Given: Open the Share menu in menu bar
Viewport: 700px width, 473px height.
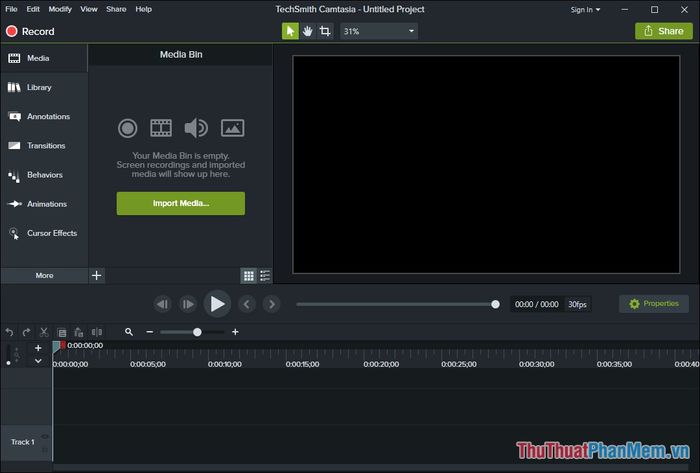Looking at the screenshot, I should 116,9.
